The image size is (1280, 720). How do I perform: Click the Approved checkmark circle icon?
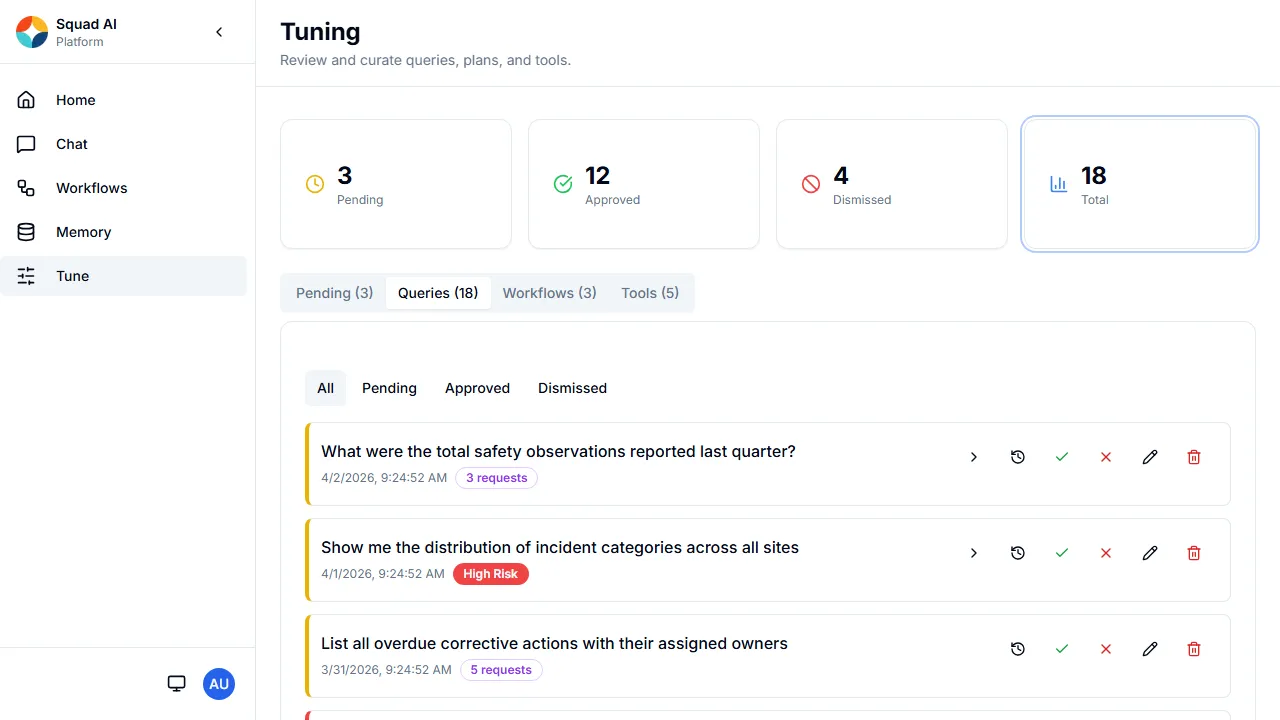pyautogui.click(x=563, y=184)
